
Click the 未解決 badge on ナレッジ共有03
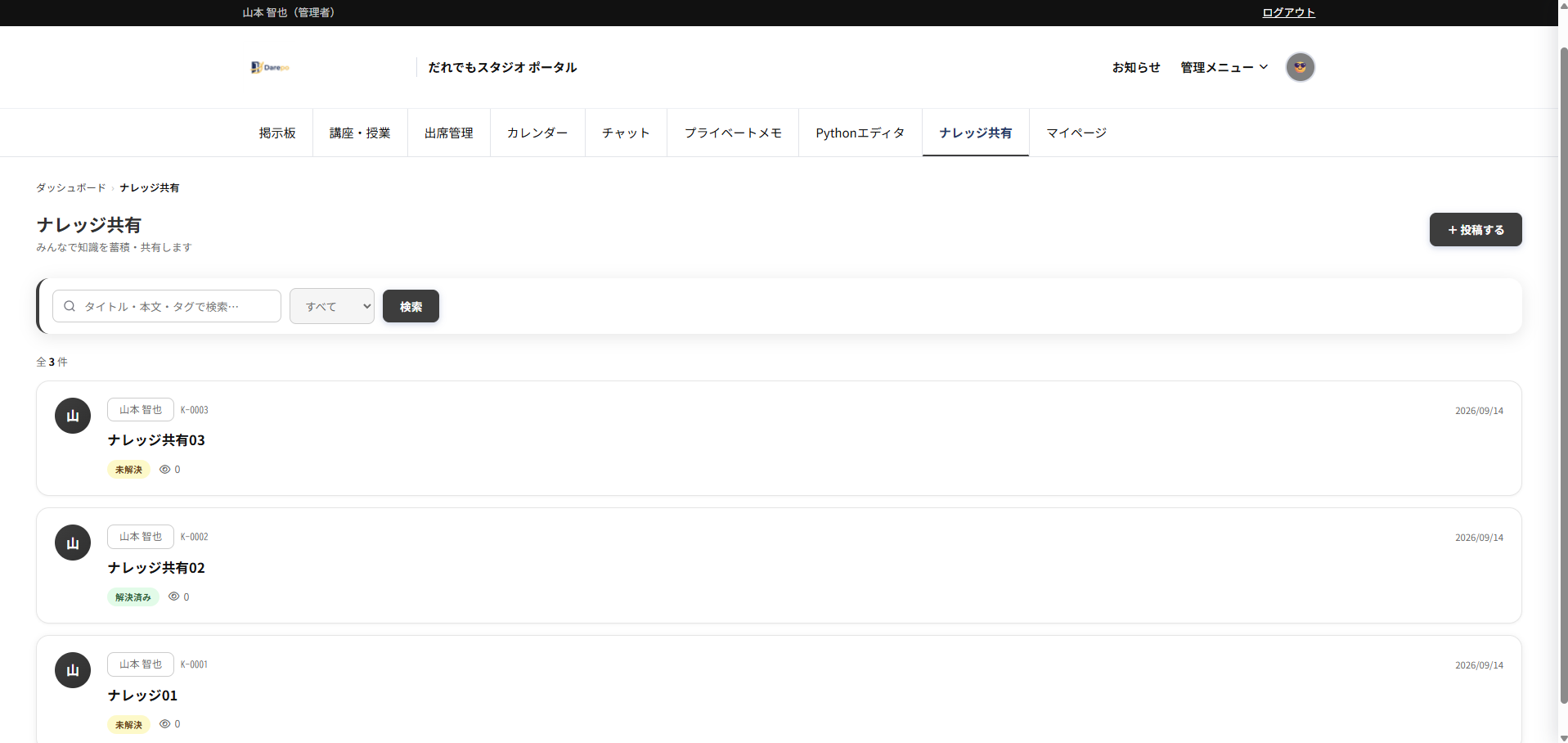128,470
